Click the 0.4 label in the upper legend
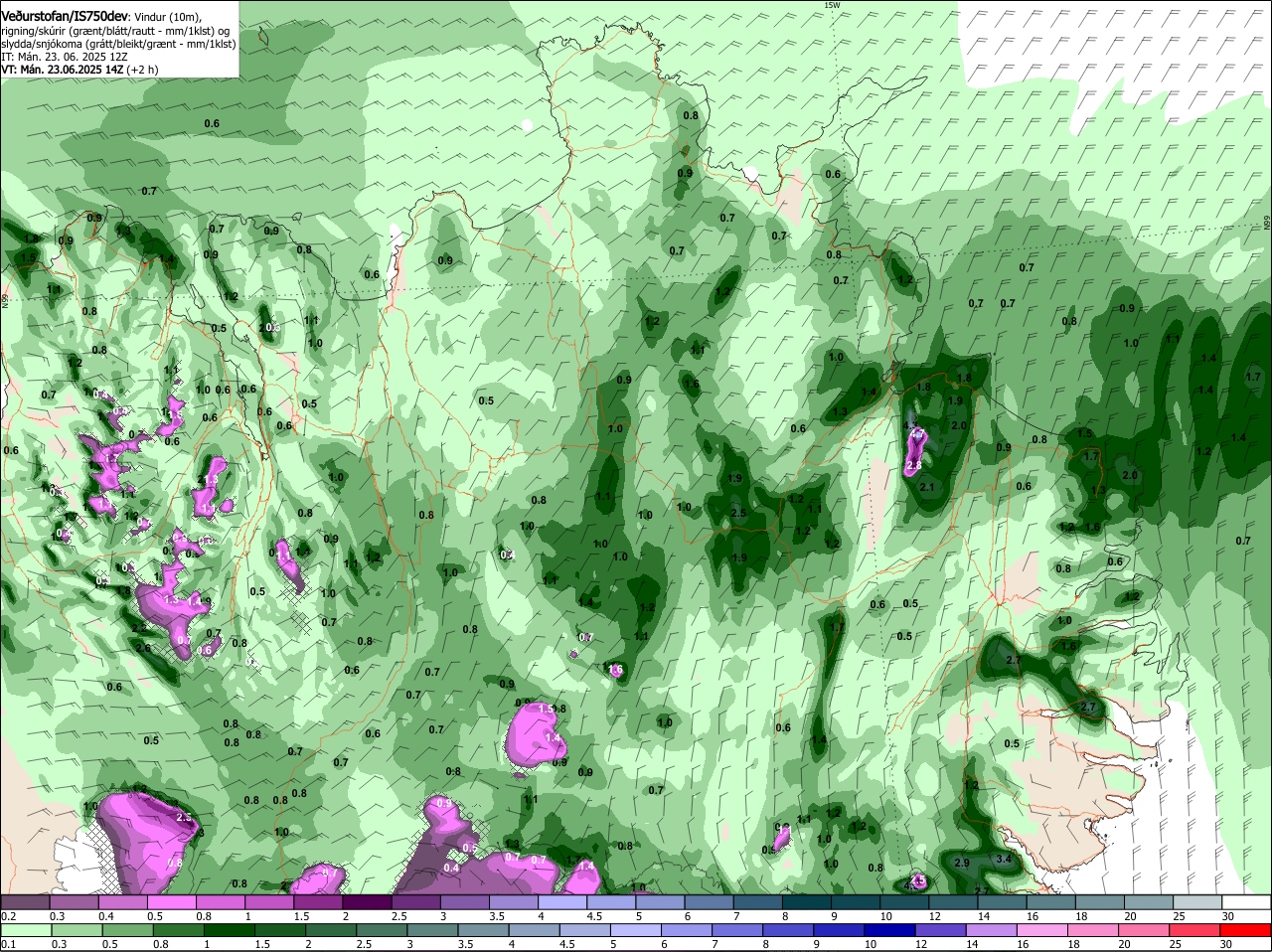The height and width of the screenshot is (952, 1272). (x=107, y=916)
